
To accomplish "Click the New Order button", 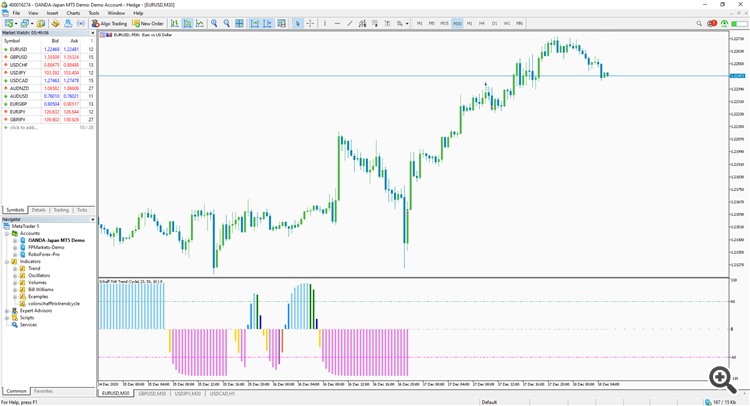I will pyautogui.click(x=148, y=23).
